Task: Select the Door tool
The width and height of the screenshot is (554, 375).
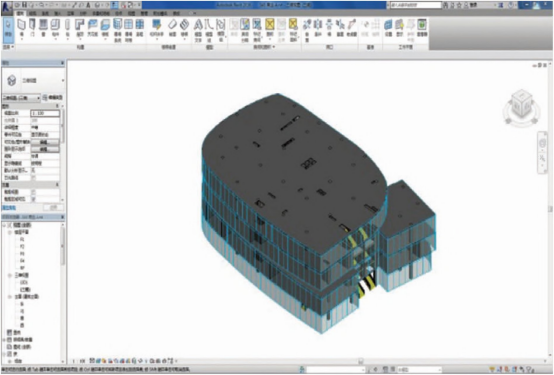Action: (33, 28)
